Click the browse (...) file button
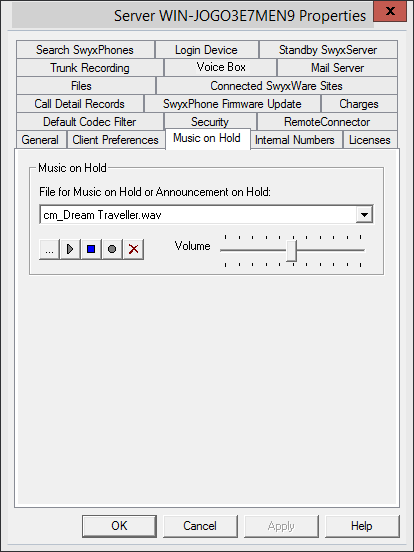This screenshot has height=552, width=414. coord(49,249)
